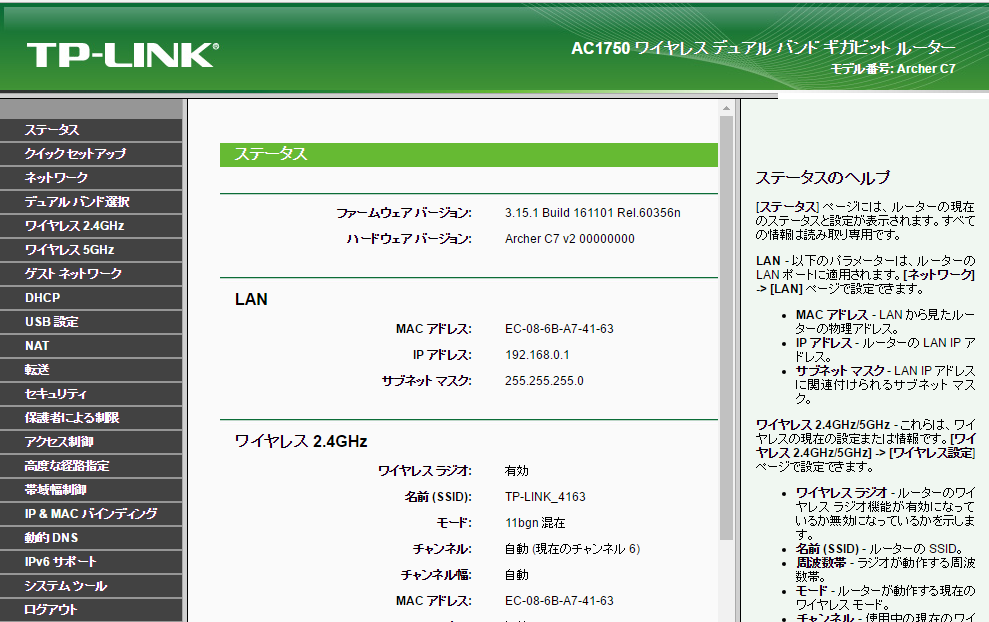Open システム ツール menu
Screen dimensions: 989x622
(x=91, y=585)
